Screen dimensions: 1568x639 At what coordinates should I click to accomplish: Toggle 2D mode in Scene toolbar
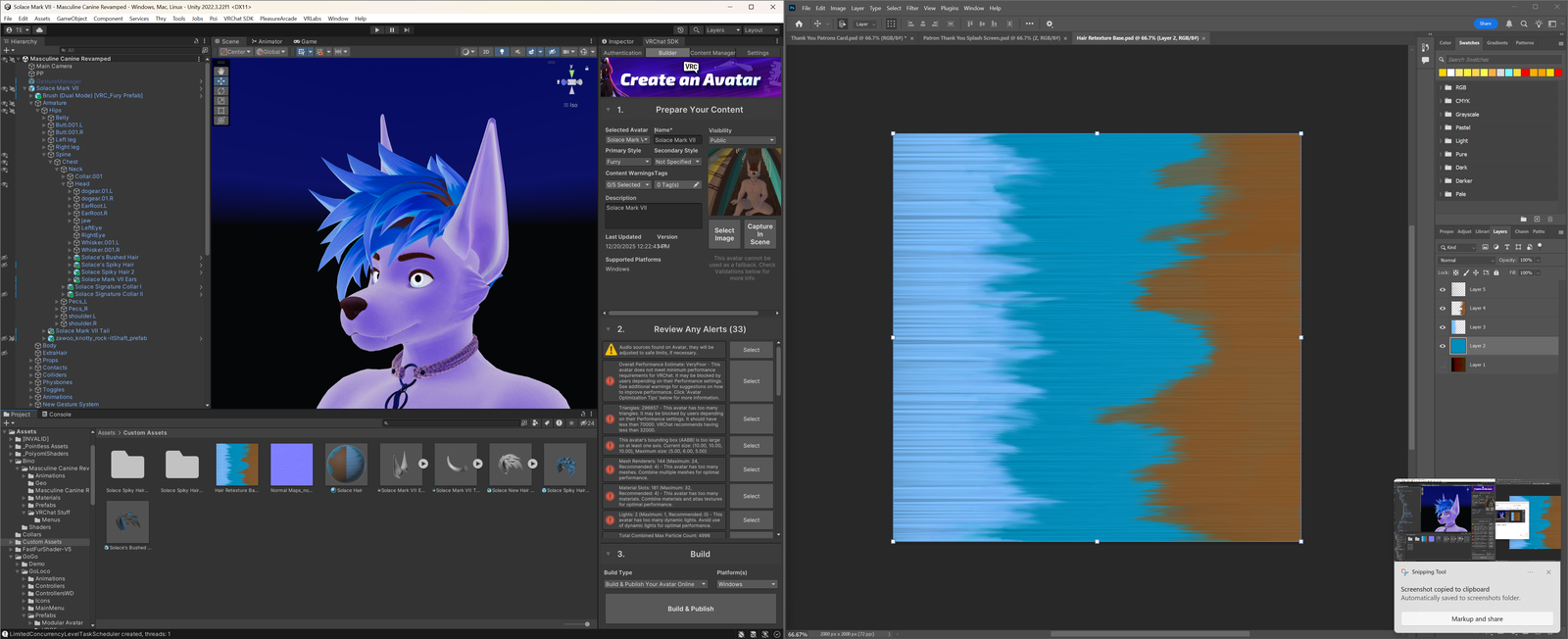485,52
